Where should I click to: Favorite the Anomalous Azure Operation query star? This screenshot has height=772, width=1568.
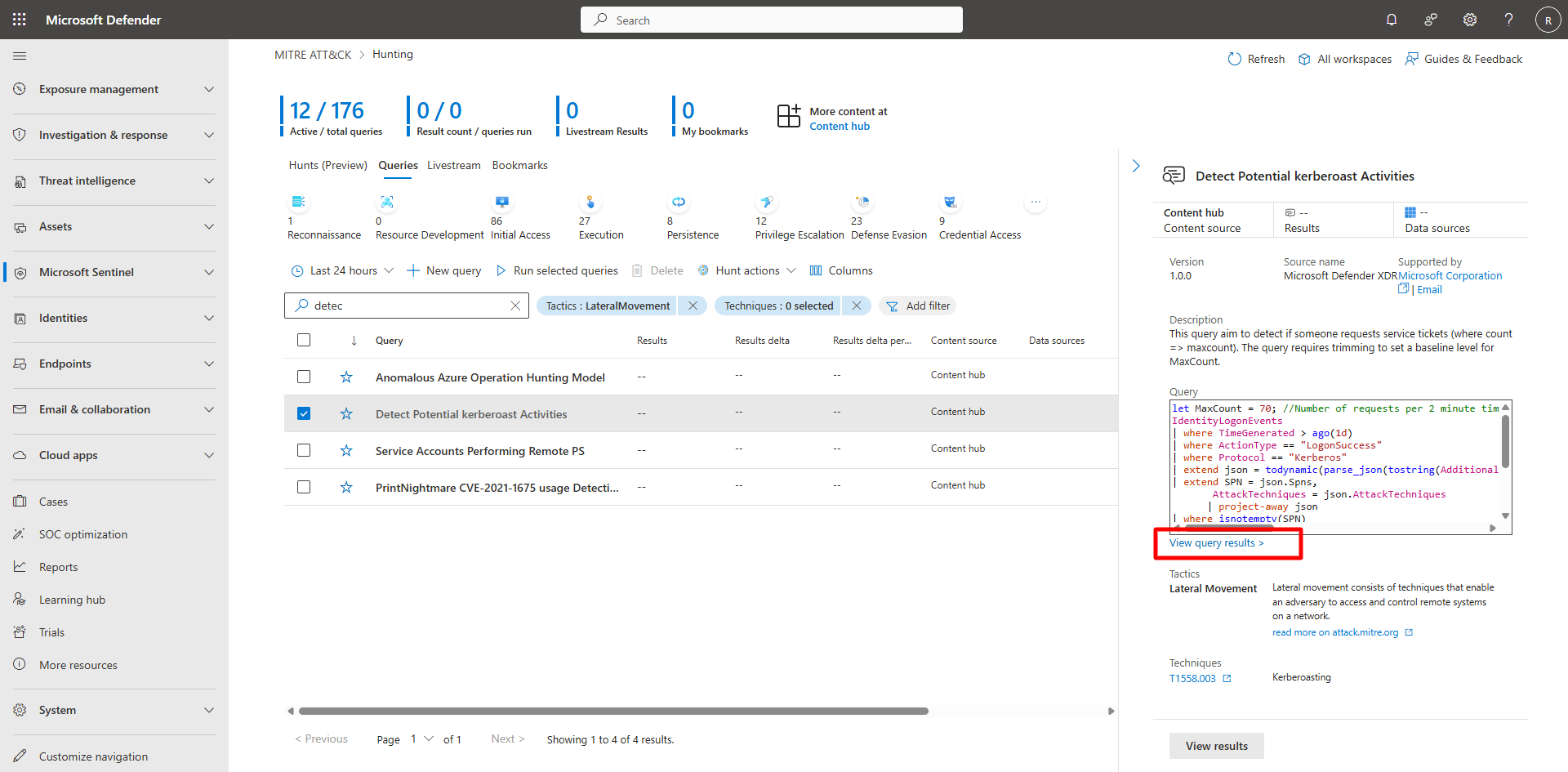[346, 377]
